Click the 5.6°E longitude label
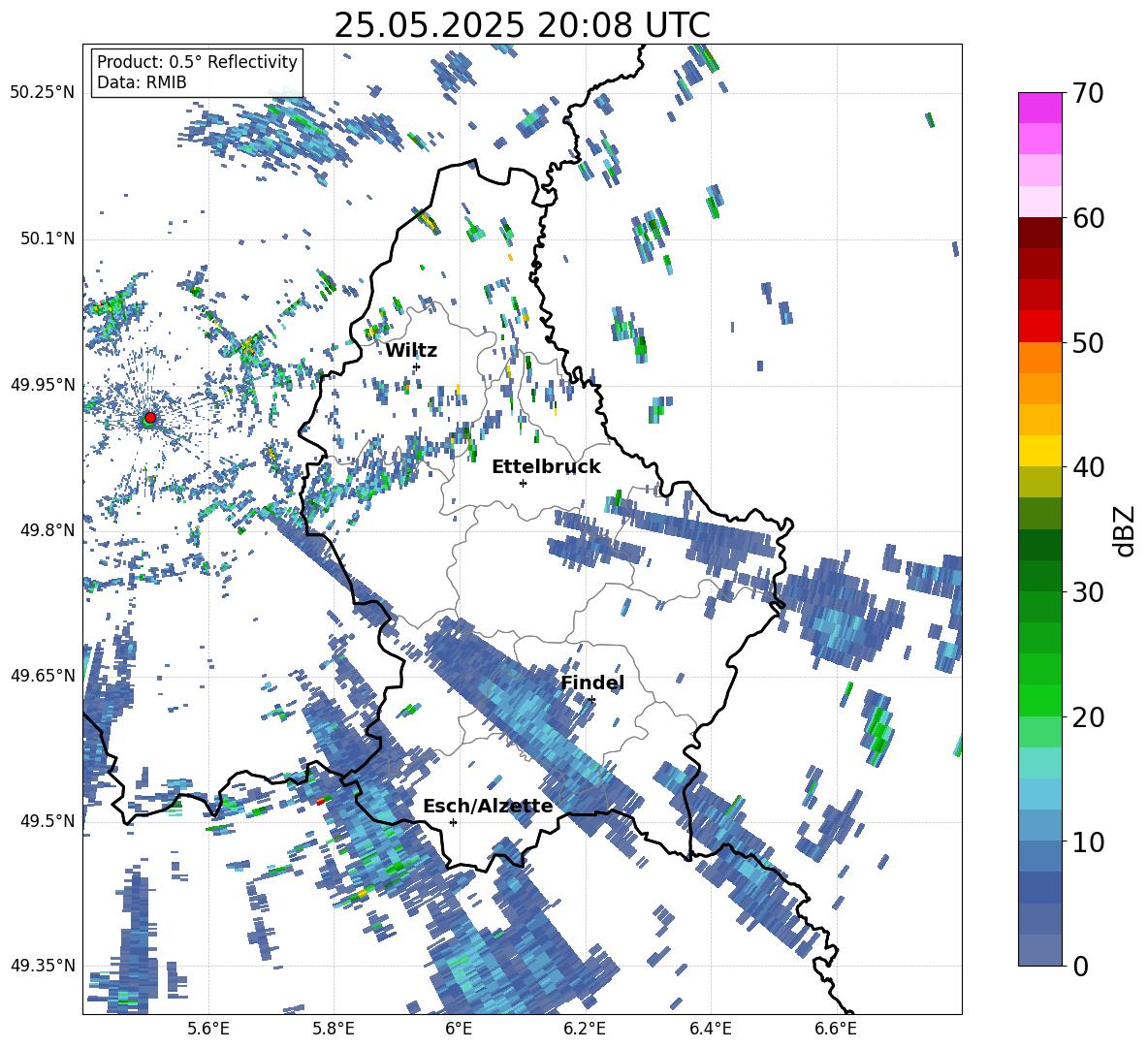The image size is (1148, 1048). click(x=208, y=1029)
